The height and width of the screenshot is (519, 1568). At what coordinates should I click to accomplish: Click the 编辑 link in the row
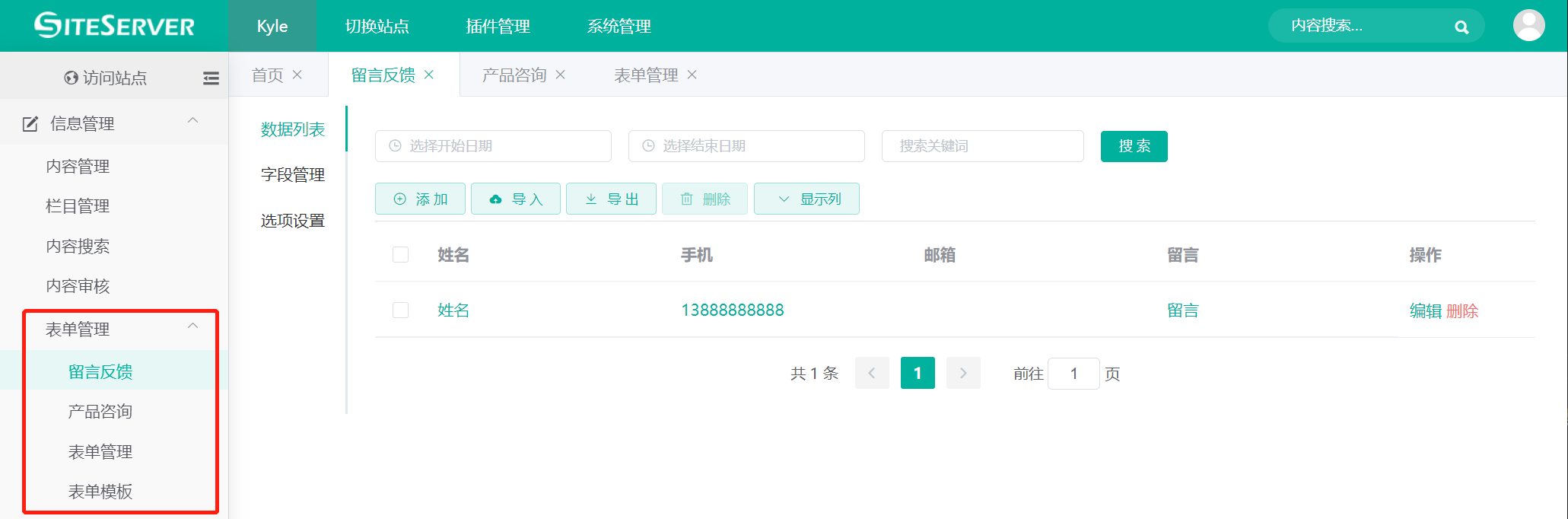[1425, 310]
